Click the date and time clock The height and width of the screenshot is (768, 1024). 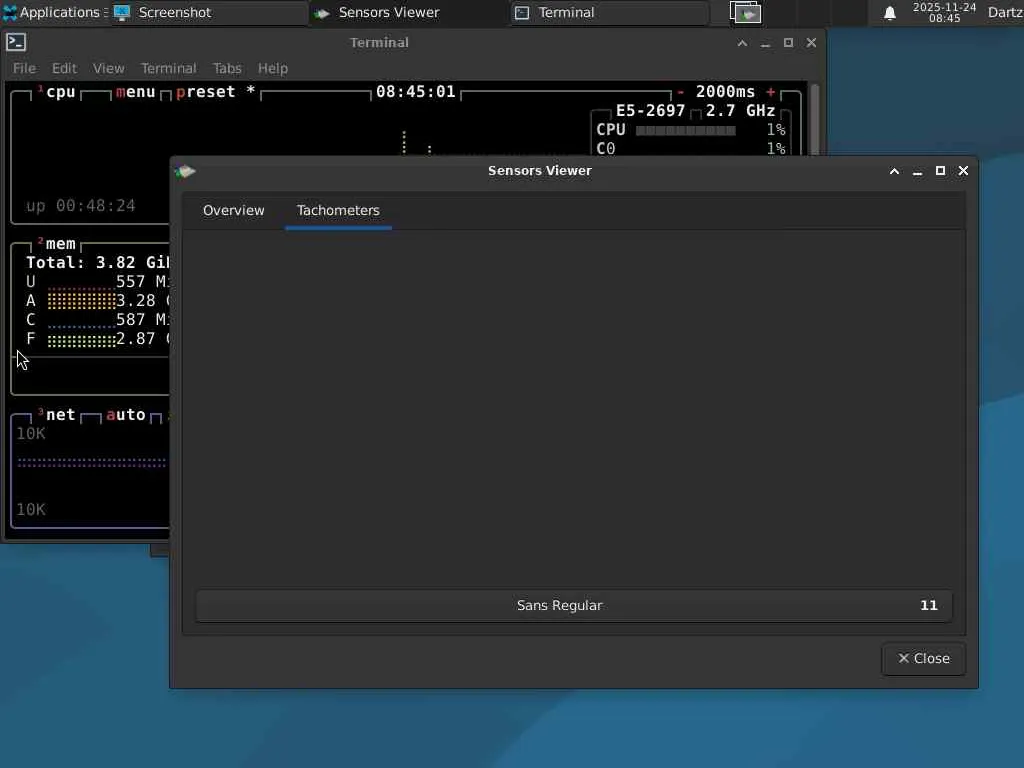(x=944, y=12)
